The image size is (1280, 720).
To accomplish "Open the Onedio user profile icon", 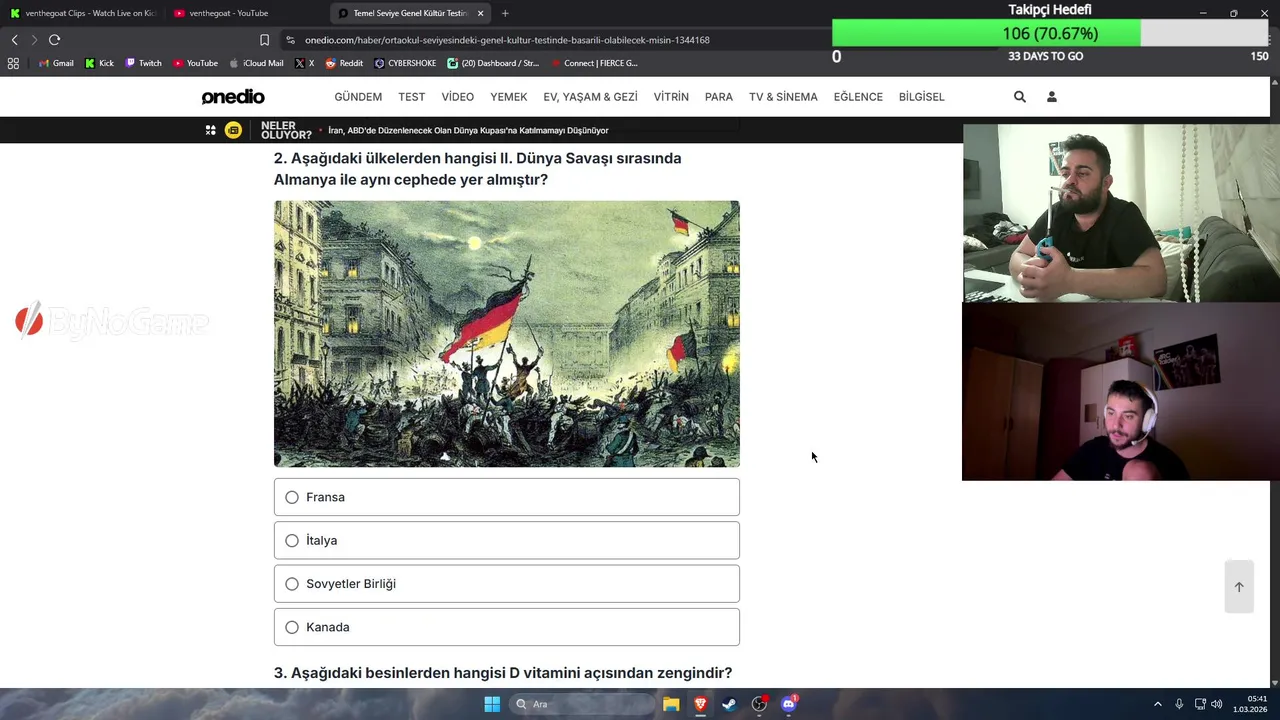I will 1052,97.
